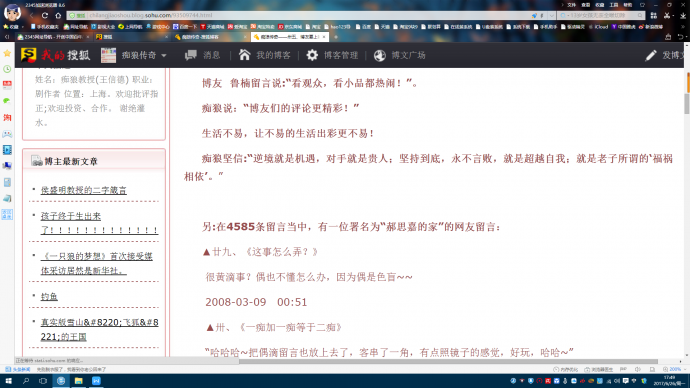Image resolution: width=690 pixels, height=388 pixels.
Task: Reload the page with refresh icon
Action: (x=45, y=15)
